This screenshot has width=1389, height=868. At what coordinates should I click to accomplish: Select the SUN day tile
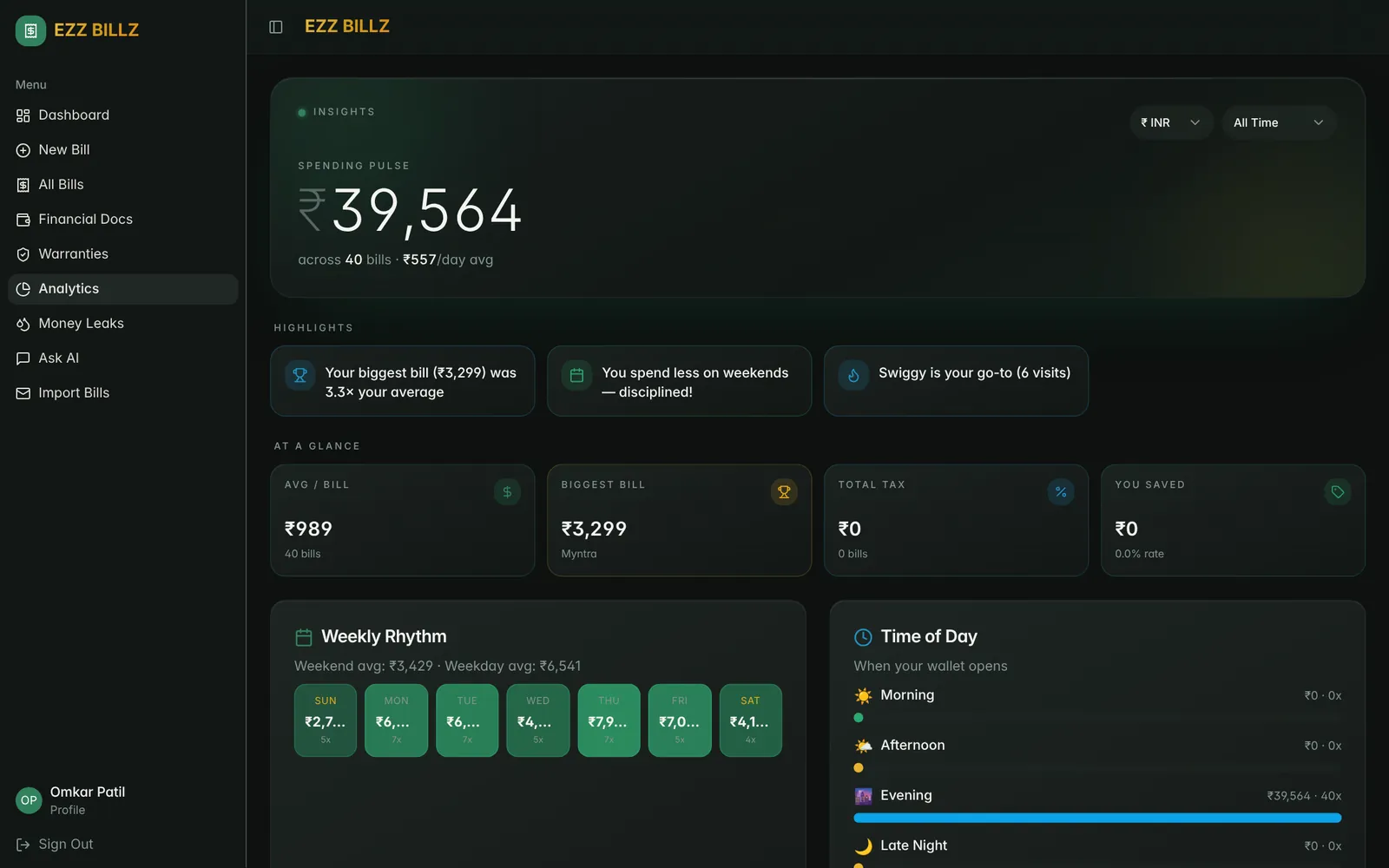click(x=326, y=720)
